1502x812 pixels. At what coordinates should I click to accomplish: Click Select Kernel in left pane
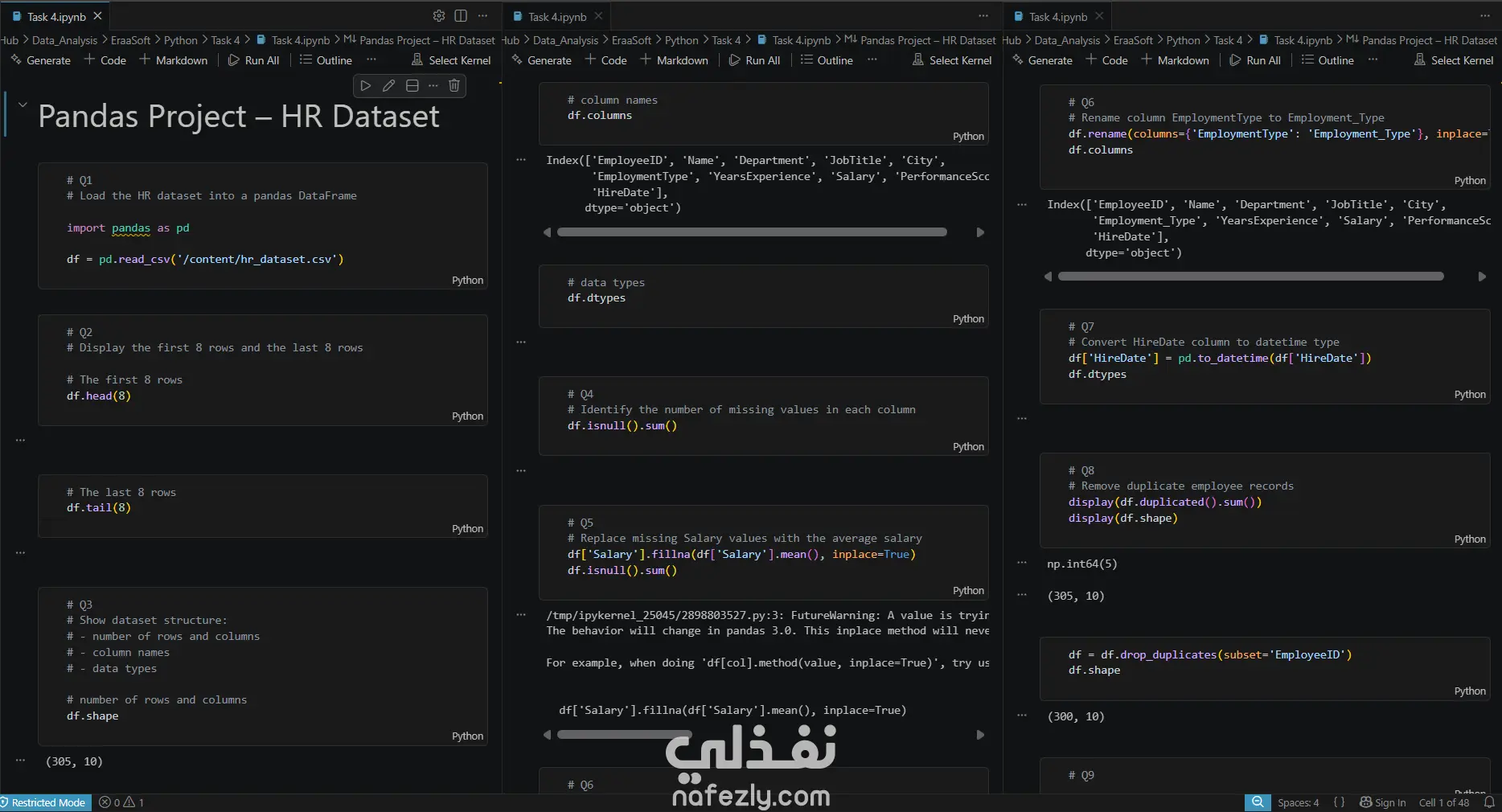point(451,60)
